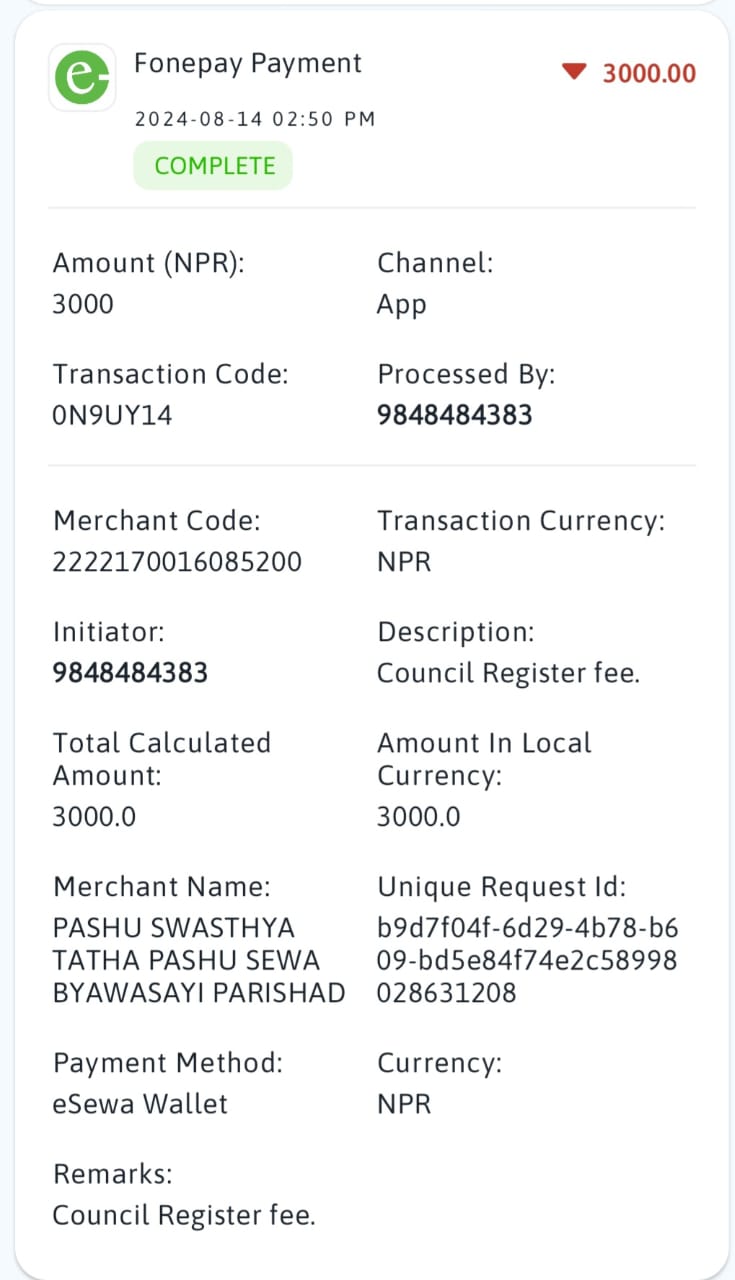Click the red down-triangle debit indicator
The image size is (735, 1280).
click(573, 73)
